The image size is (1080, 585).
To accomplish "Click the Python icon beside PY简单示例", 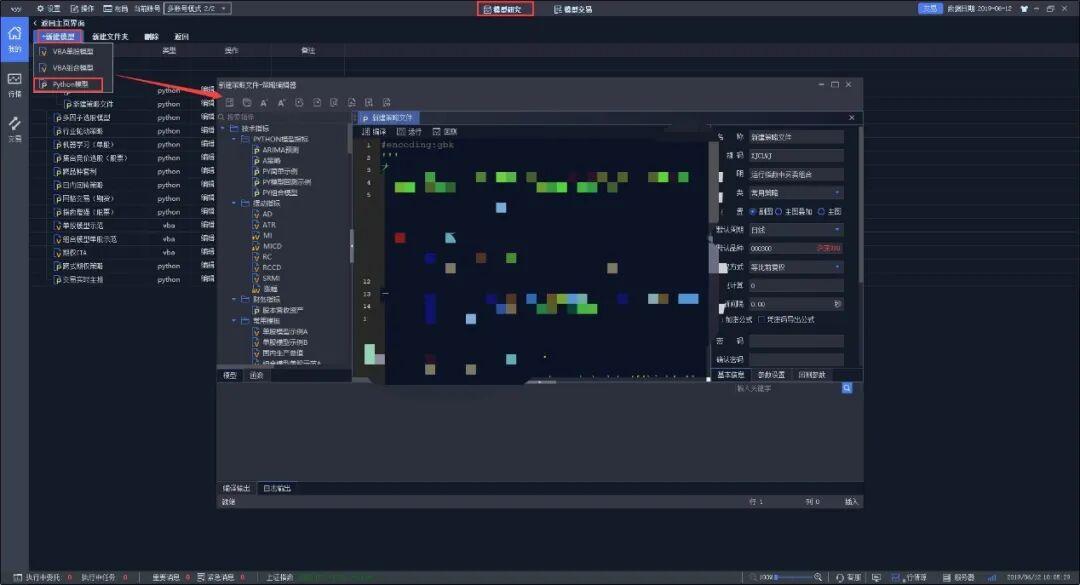I will coord(256,171).
